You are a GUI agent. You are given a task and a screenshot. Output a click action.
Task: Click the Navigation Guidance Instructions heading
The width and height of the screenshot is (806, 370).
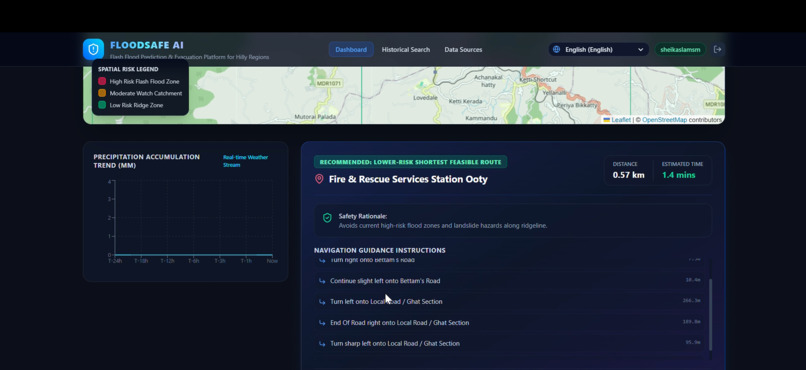click(380, 250)
